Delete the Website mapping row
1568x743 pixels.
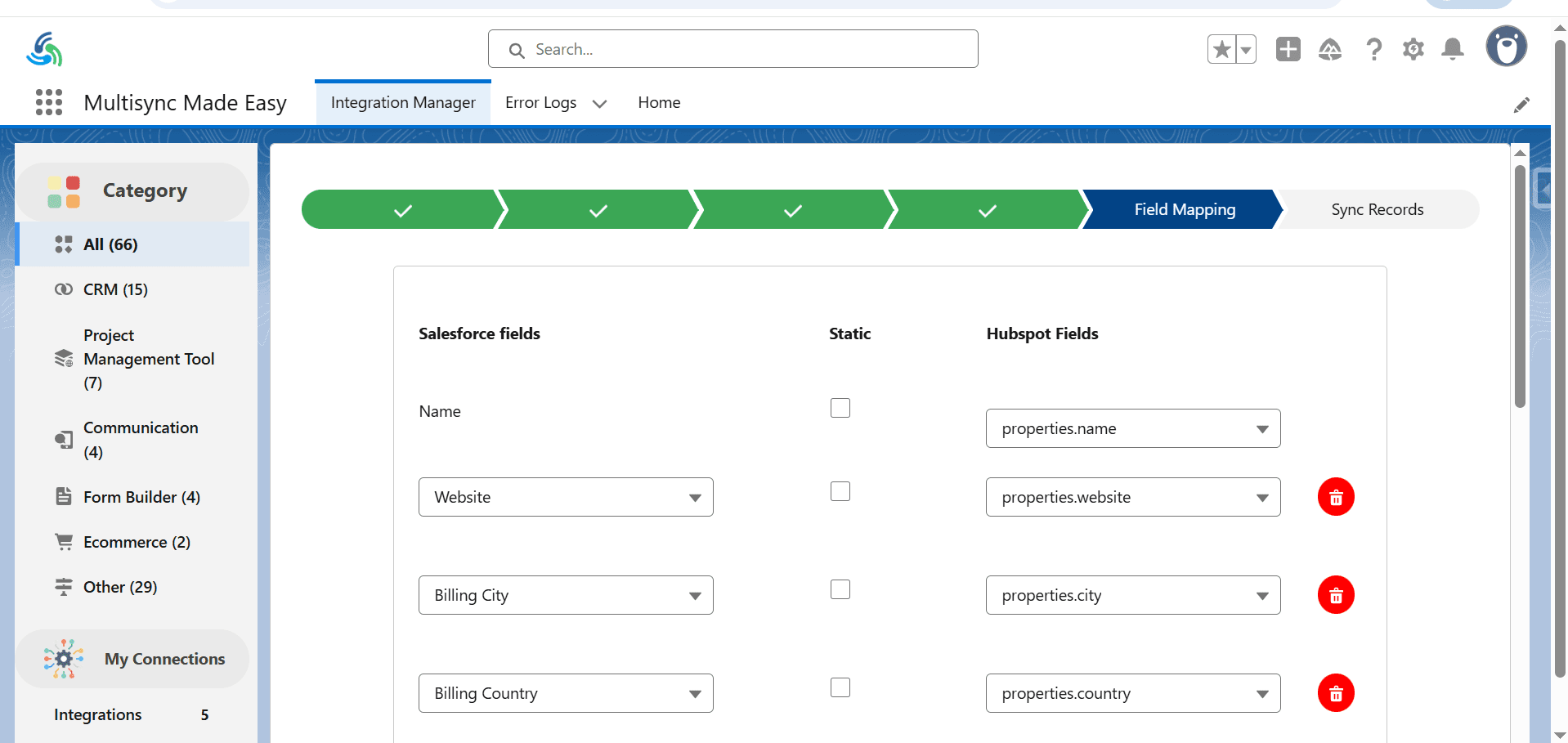(1335, 497)
